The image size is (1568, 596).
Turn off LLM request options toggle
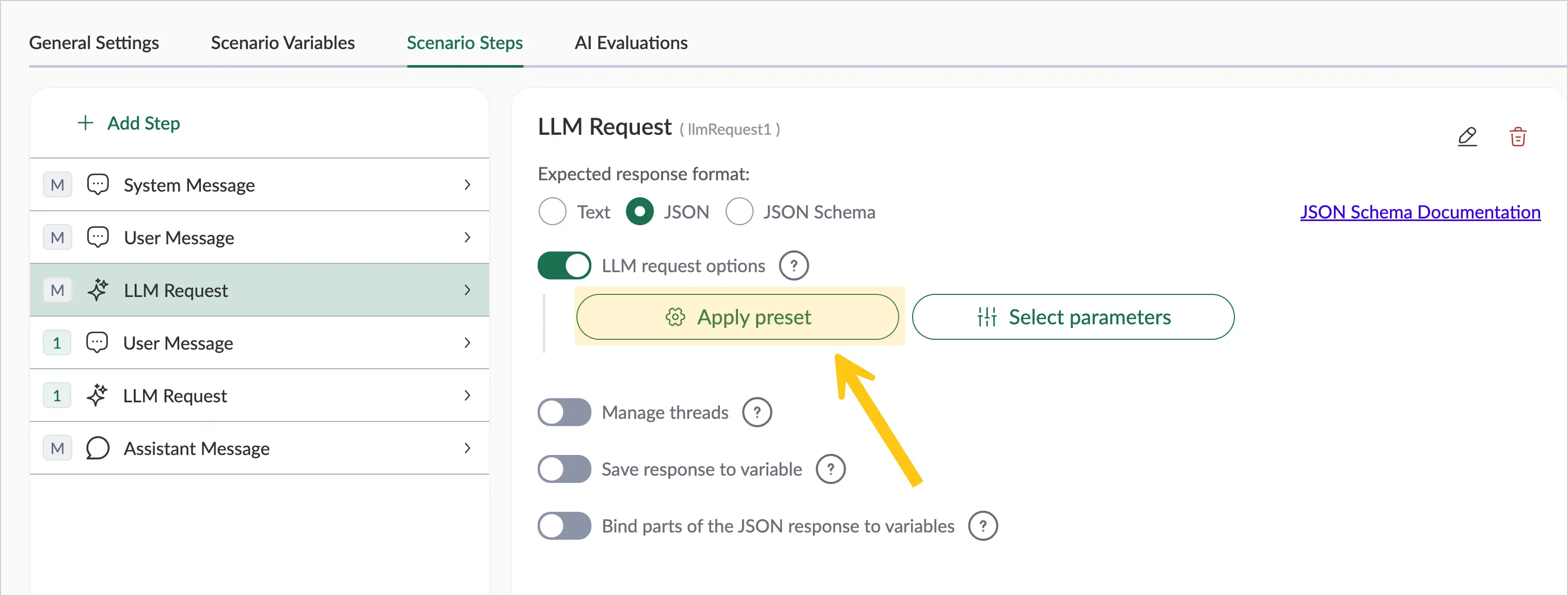[565, 265]
